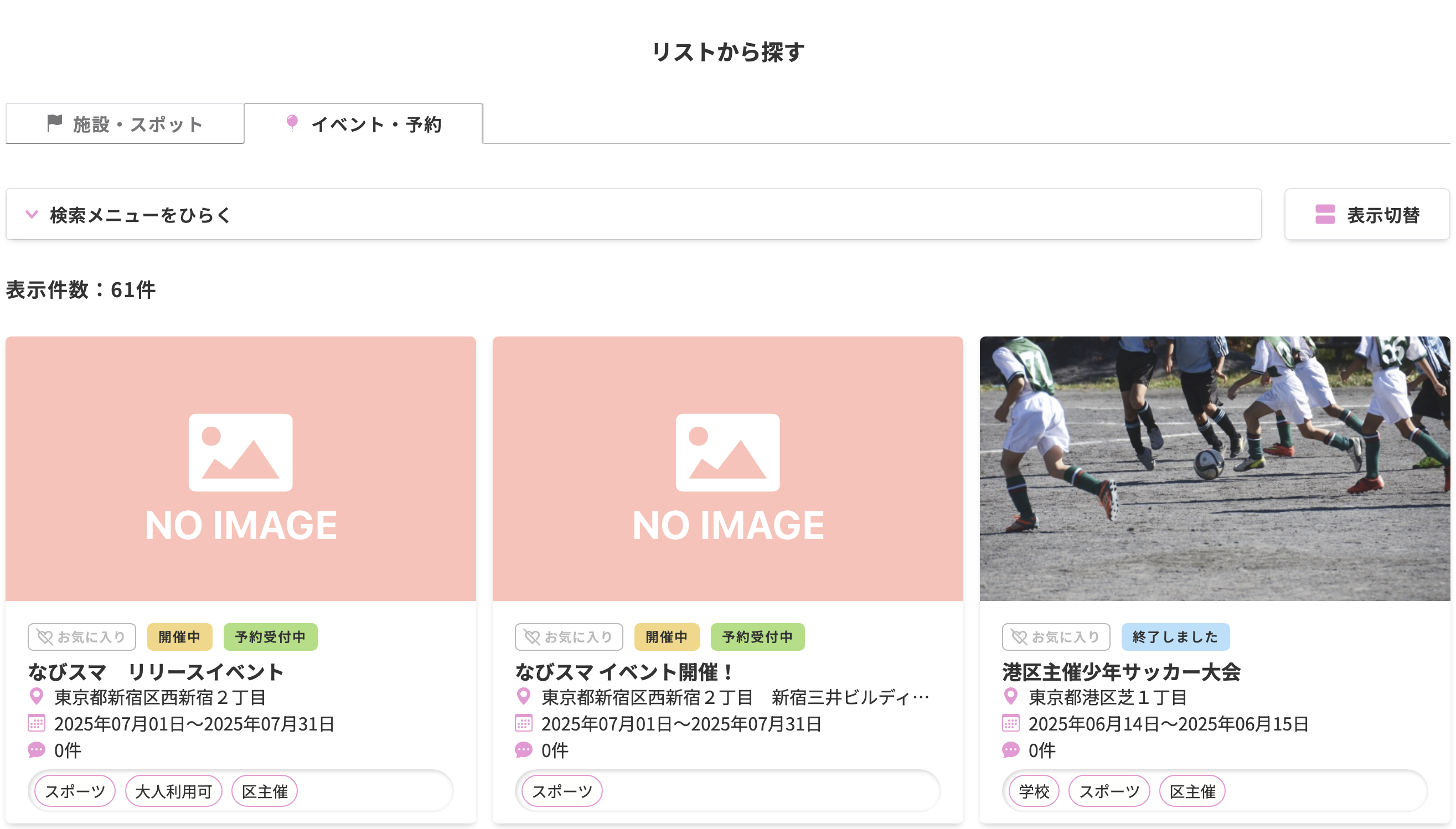
Task: Click the スポーツ tag on the first card
Action: (x=75, y=791)
